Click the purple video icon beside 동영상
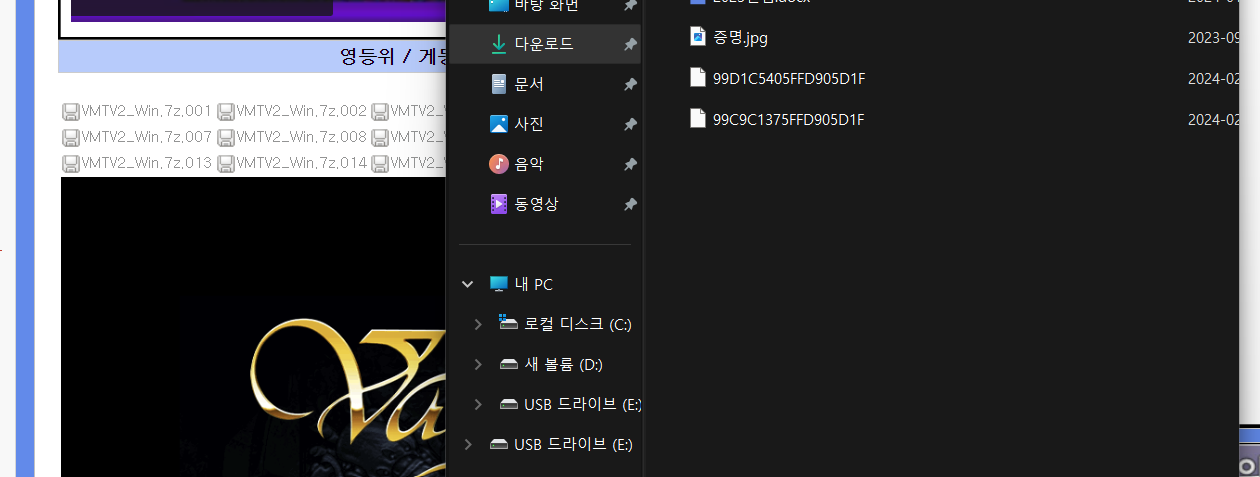The image size is (1260, 477). [x=498, y=204]
